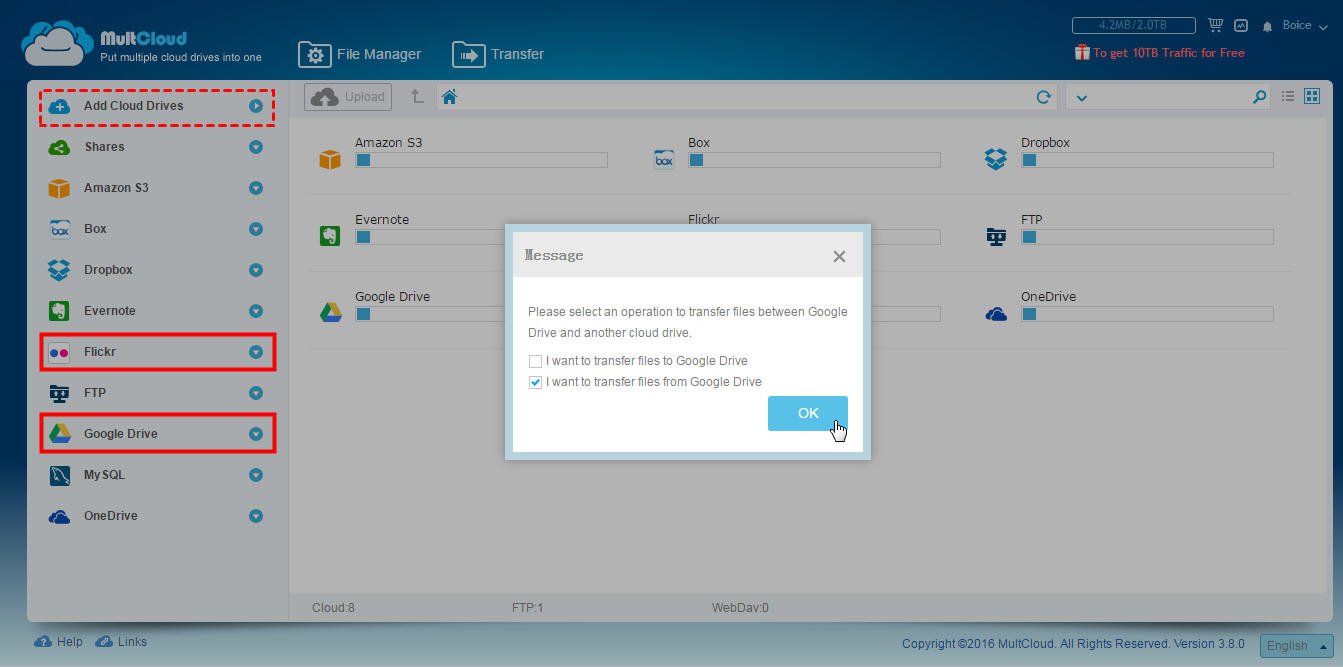Image resolution: width=1343 pixels, height=667 pixels.
Task: Expand the Dropbox sidebar arrow
Action: coord(256,270)
